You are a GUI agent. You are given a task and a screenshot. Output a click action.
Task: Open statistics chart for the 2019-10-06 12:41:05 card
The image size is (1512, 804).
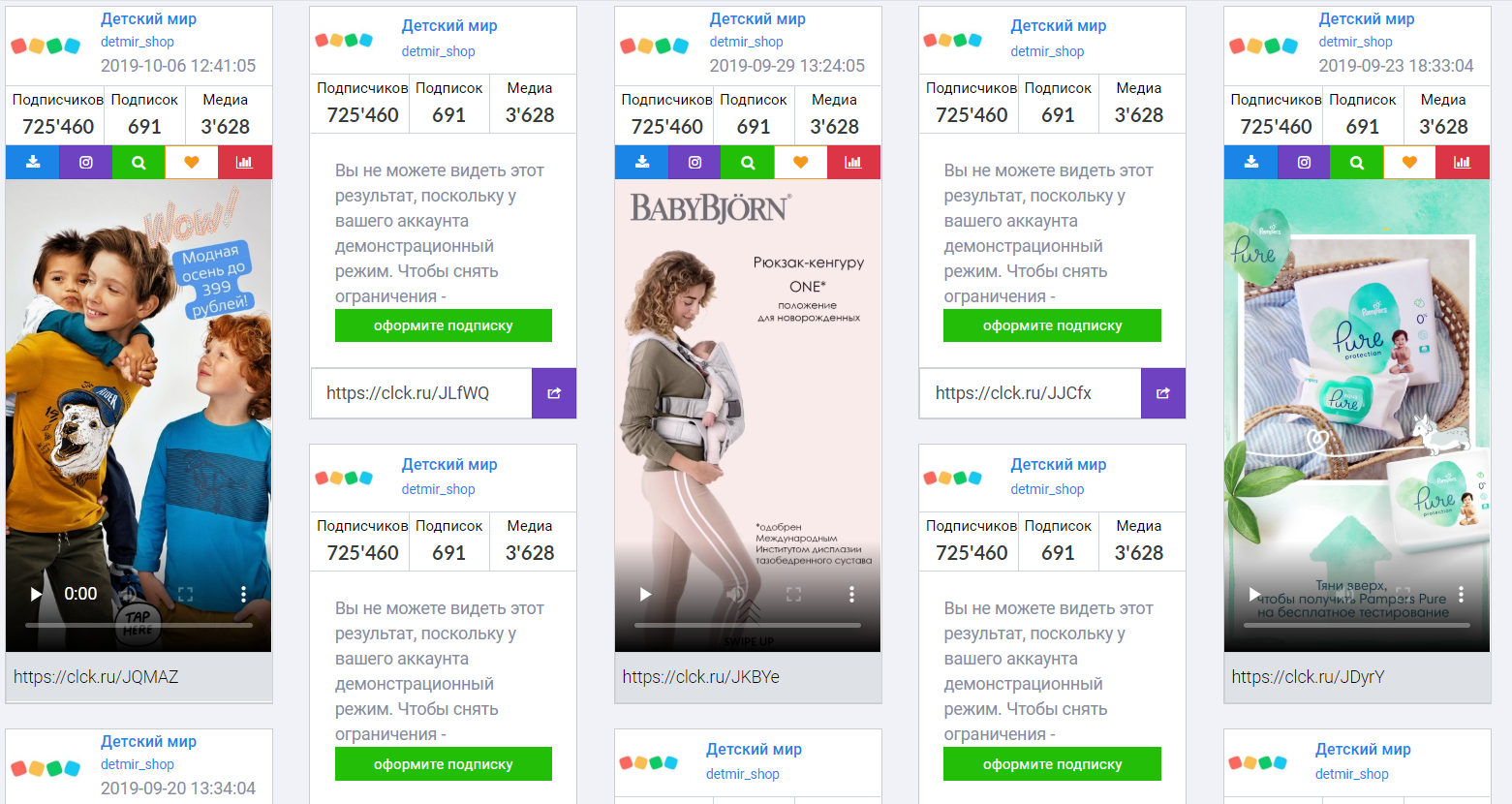(x=245, y=163)
